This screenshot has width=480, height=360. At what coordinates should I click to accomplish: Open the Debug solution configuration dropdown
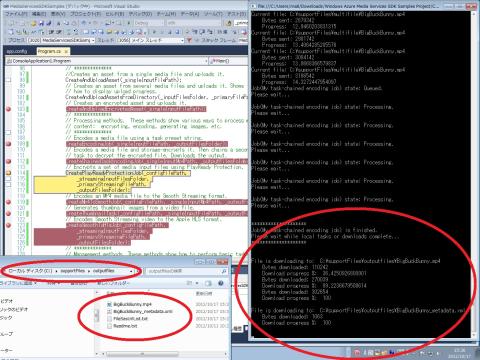(x=149, y=23)
